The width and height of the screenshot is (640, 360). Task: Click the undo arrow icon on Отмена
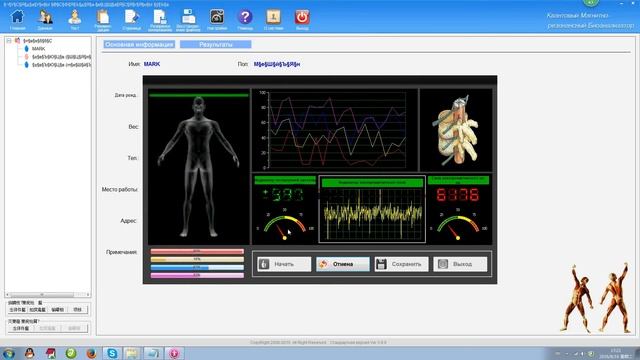[323, 264]
